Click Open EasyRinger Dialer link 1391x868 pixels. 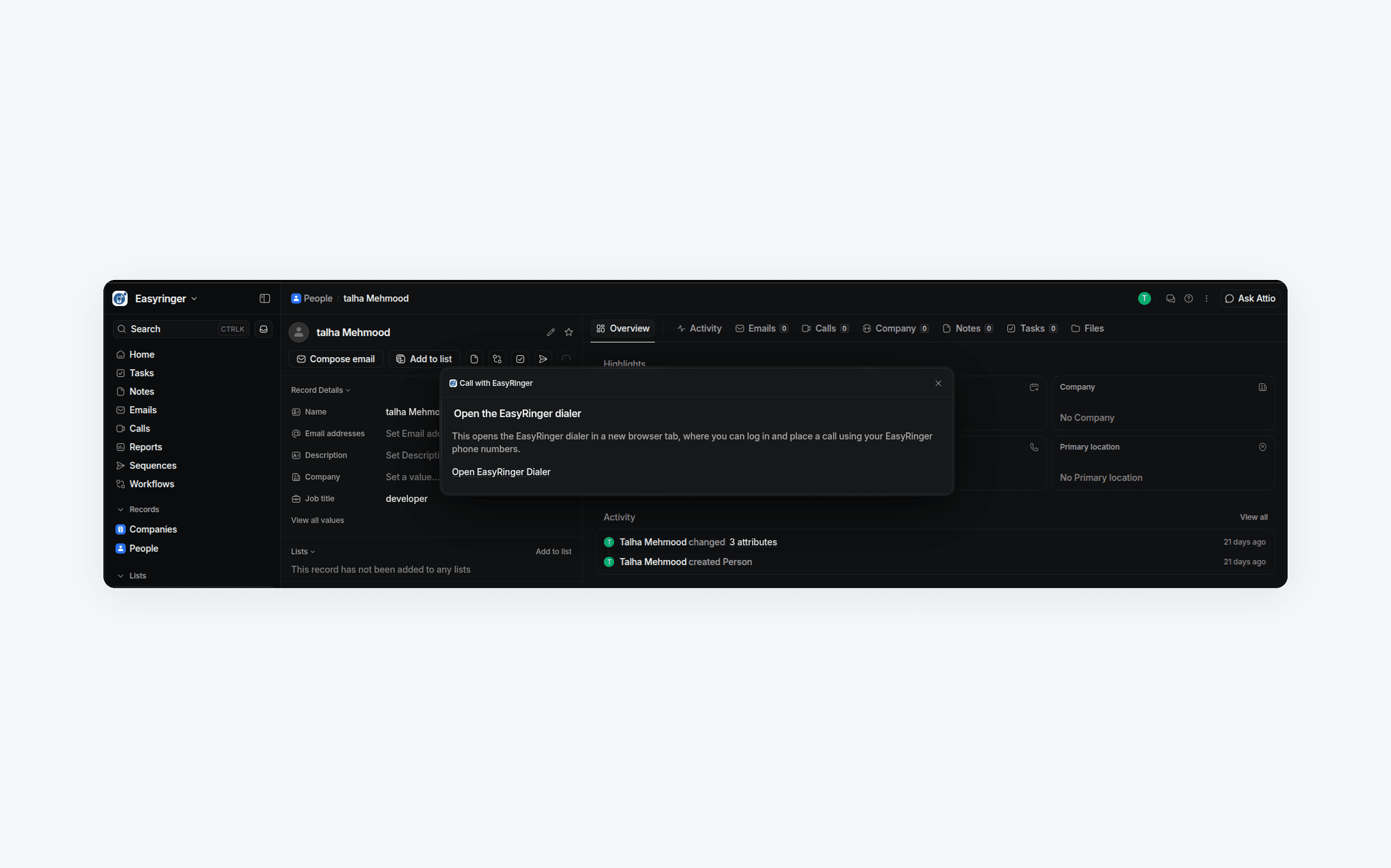pos(501,472)
